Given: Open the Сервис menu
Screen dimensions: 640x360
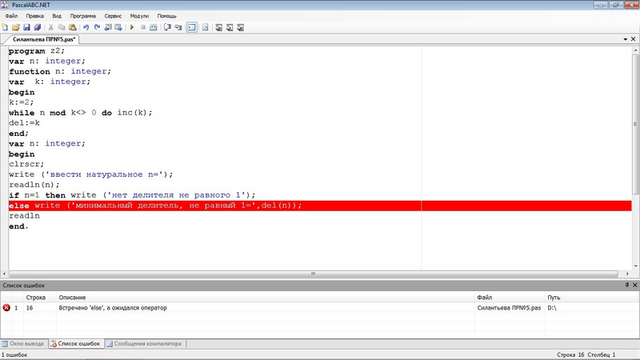Looking at the screenshot, I should [x=113, y=16].
